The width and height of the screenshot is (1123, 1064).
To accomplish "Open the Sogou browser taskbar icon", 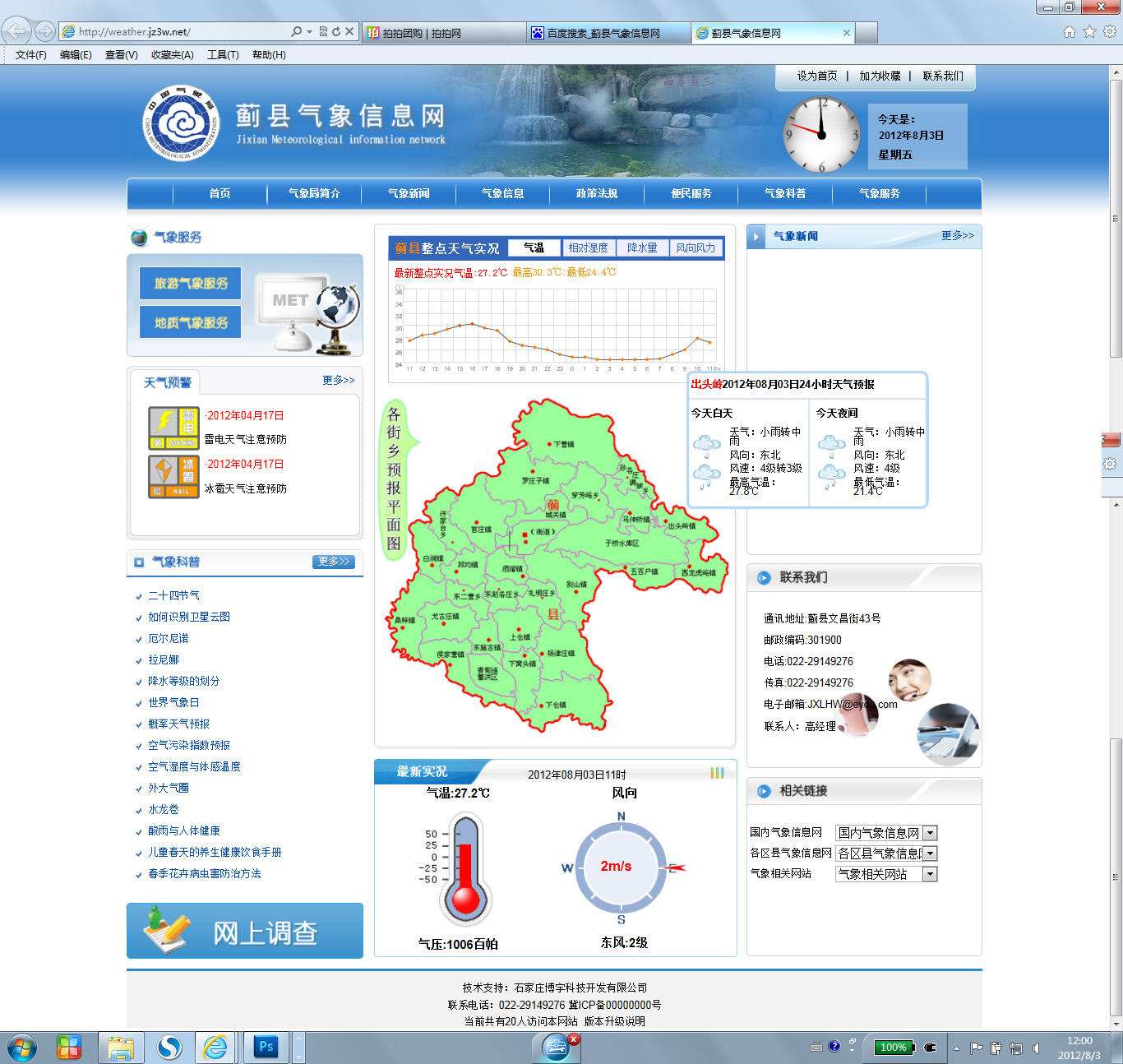I will click(169, 1048).
